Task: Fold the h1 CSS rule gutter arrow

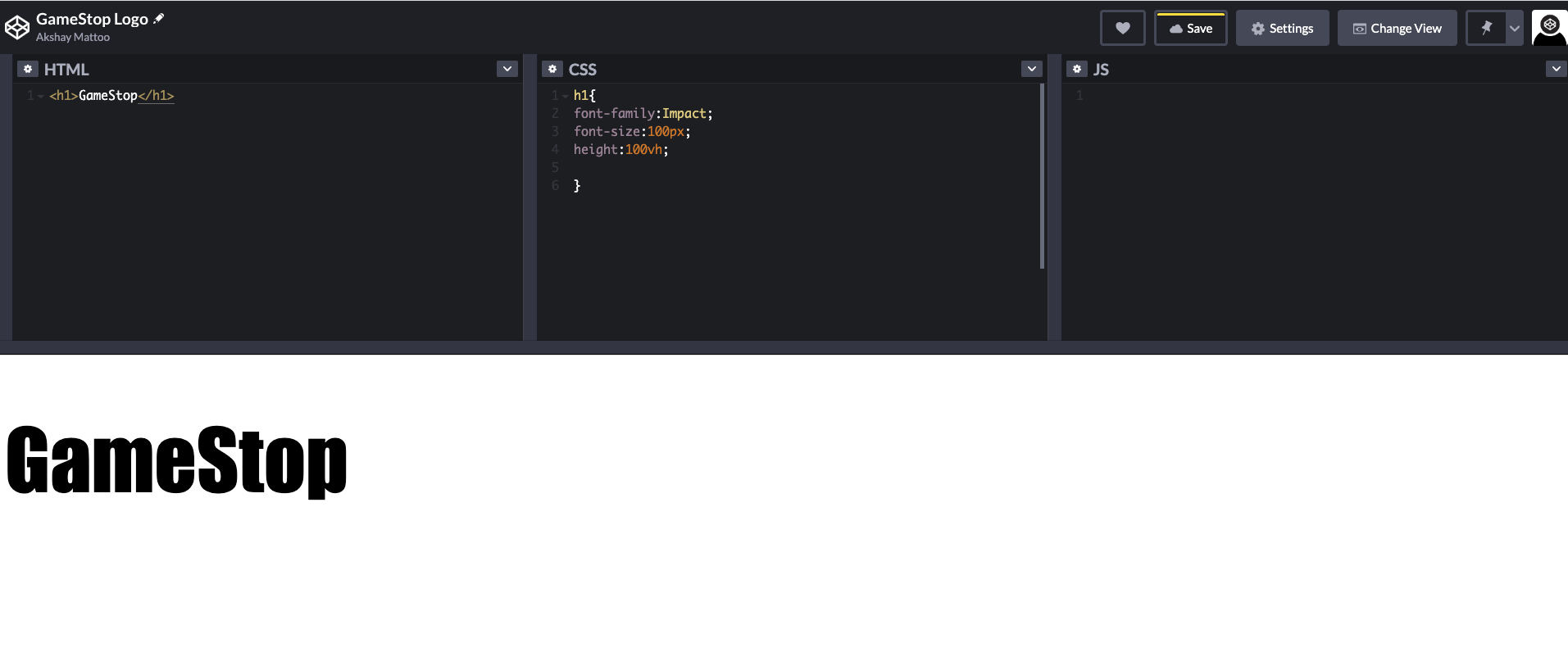Action: [566, 96]
